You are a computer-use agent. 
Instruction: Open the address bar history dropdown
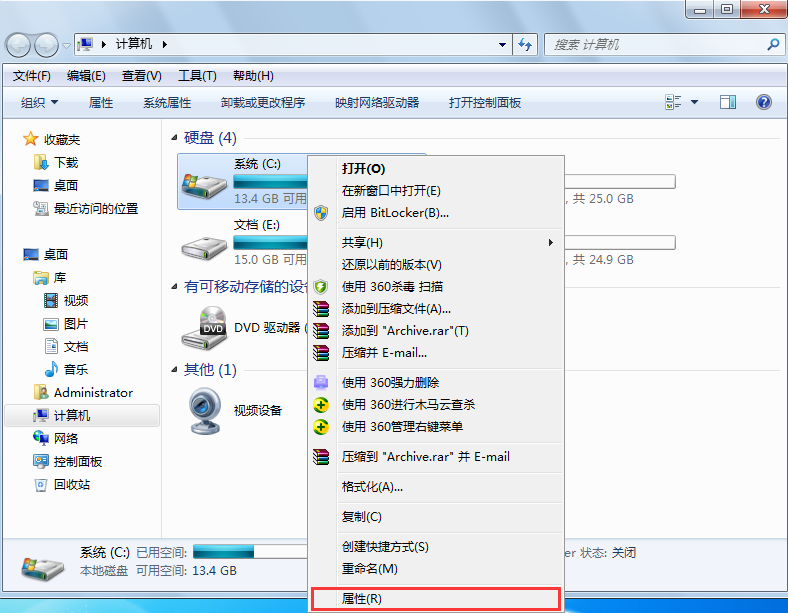click(503, 45)
